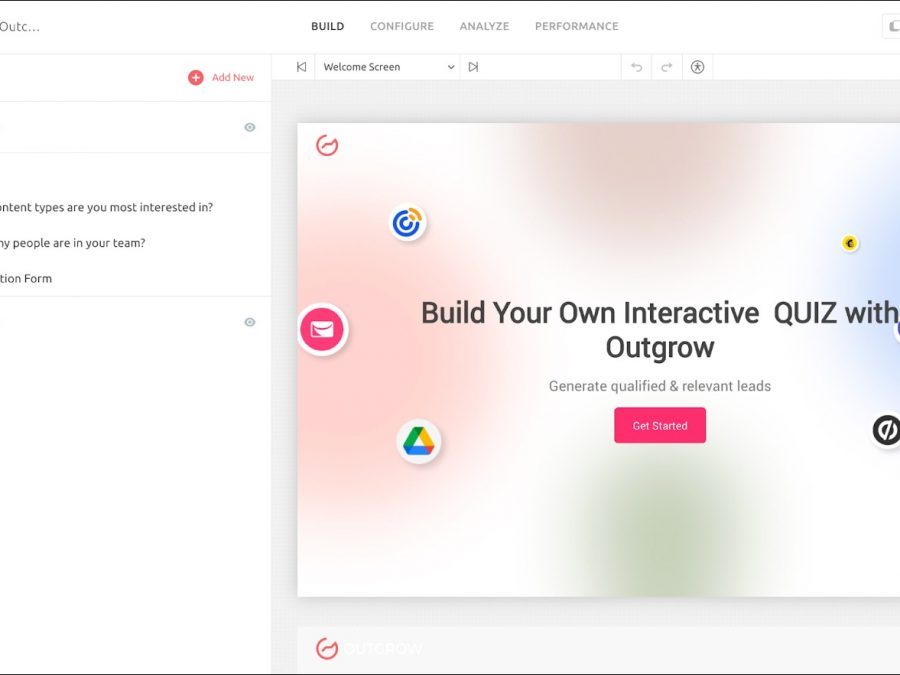Click the black slashed-circle icon on canvas
This screenshot has width=900, height=675.
click(886, 430)
